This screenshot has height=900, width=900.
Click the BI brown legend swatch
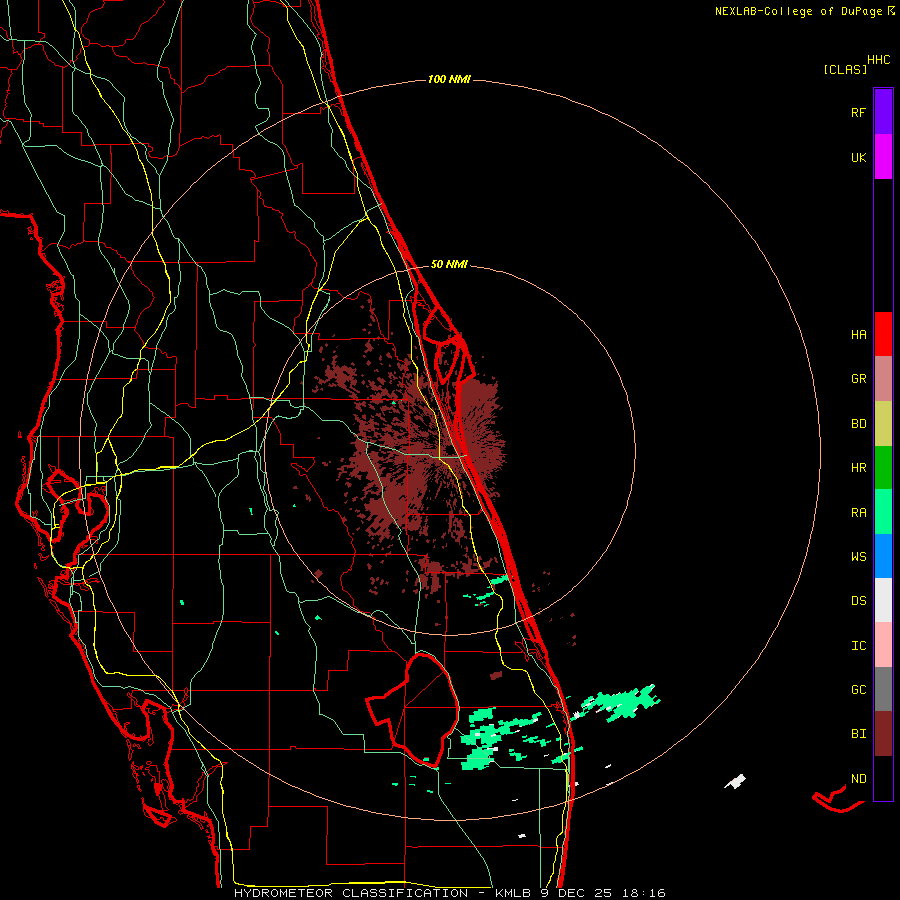pos(883,734)
